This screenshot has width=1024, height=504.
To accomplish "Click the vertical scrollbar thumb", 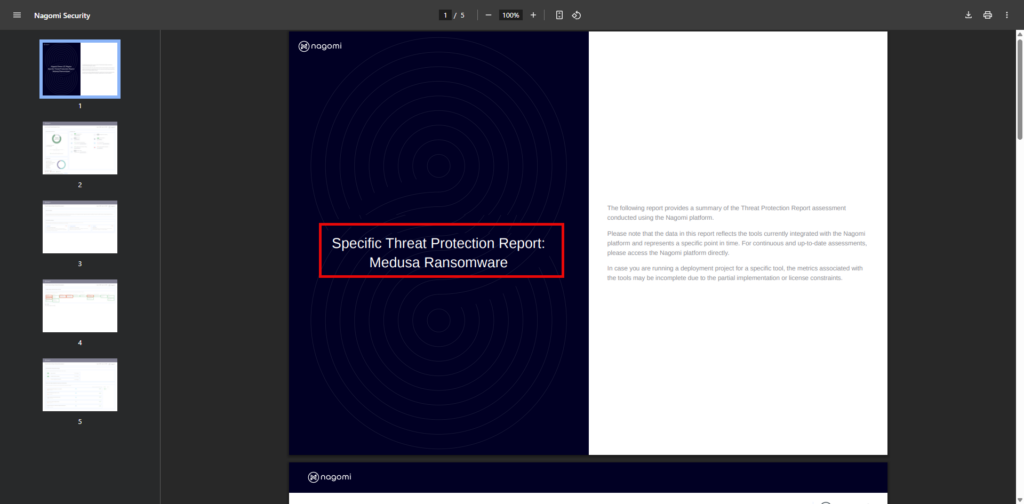I will [x=1019, y=88].
